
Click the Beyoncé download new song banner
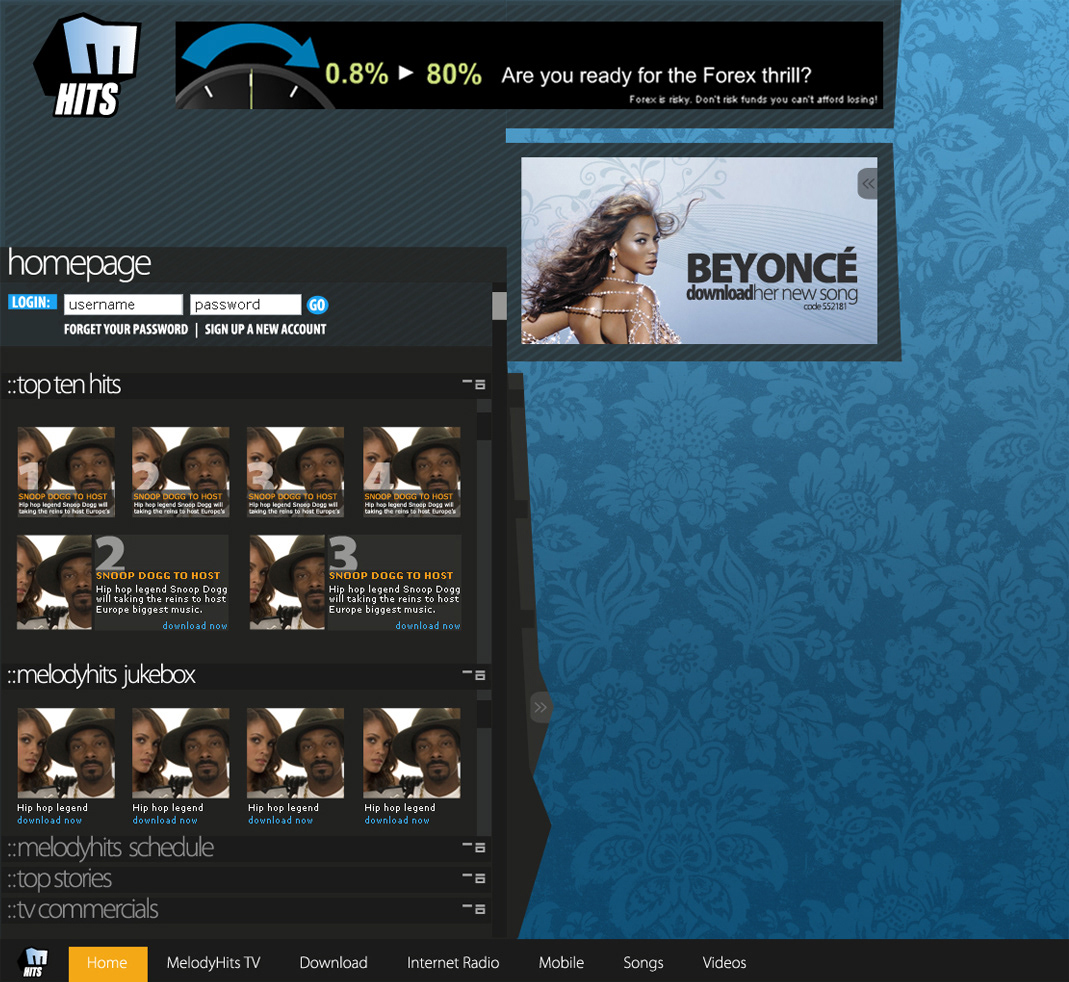click(x=699, y=250)
